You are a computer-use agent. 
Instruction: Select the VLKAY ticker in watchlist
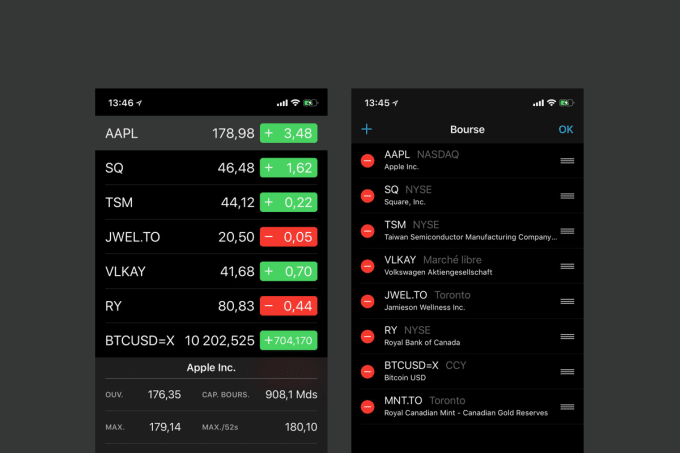point(125,272)
